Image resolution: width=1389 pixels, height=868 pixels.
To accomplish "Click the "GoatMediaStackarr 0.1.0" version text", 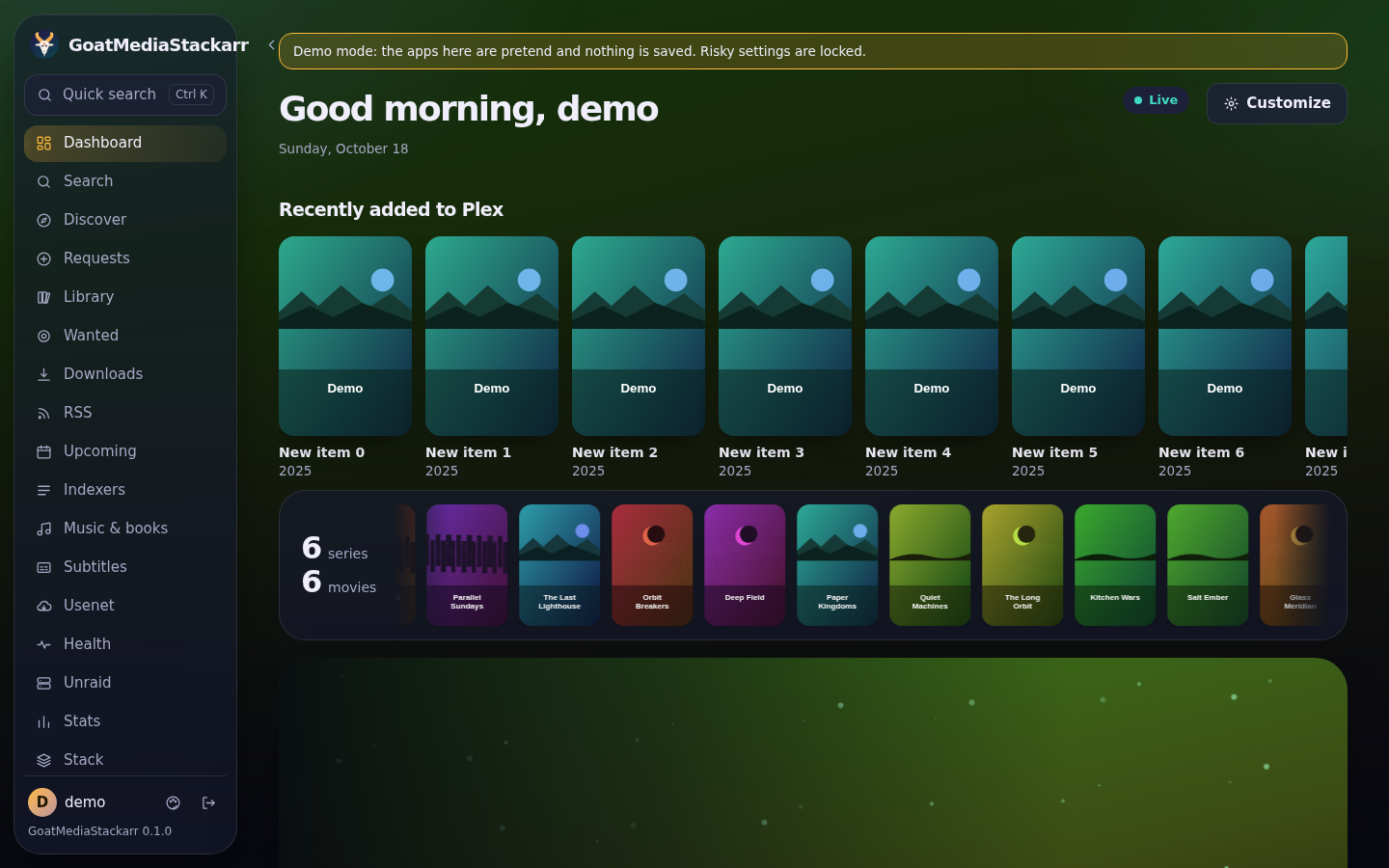I will [x=100, y=831].
